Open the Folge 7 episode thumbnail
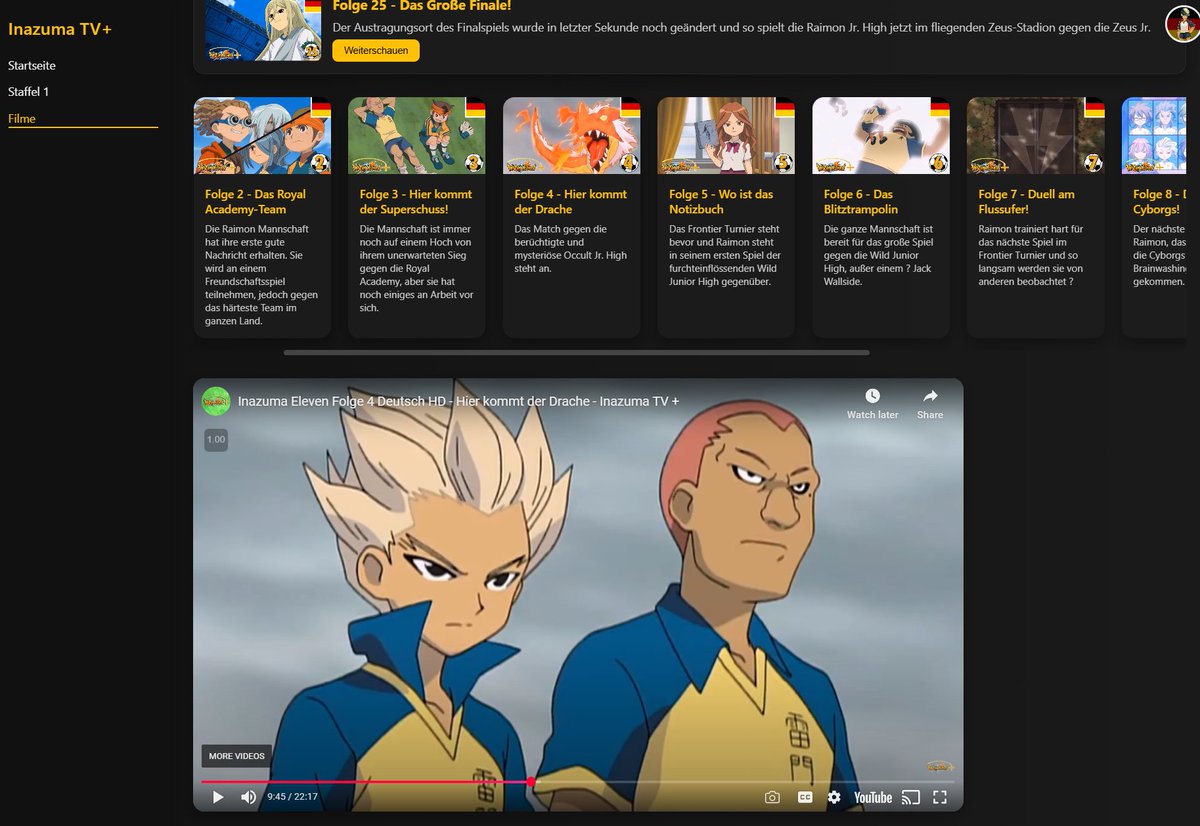The height and width of the screenshot is (826, 1200). 1035,135
